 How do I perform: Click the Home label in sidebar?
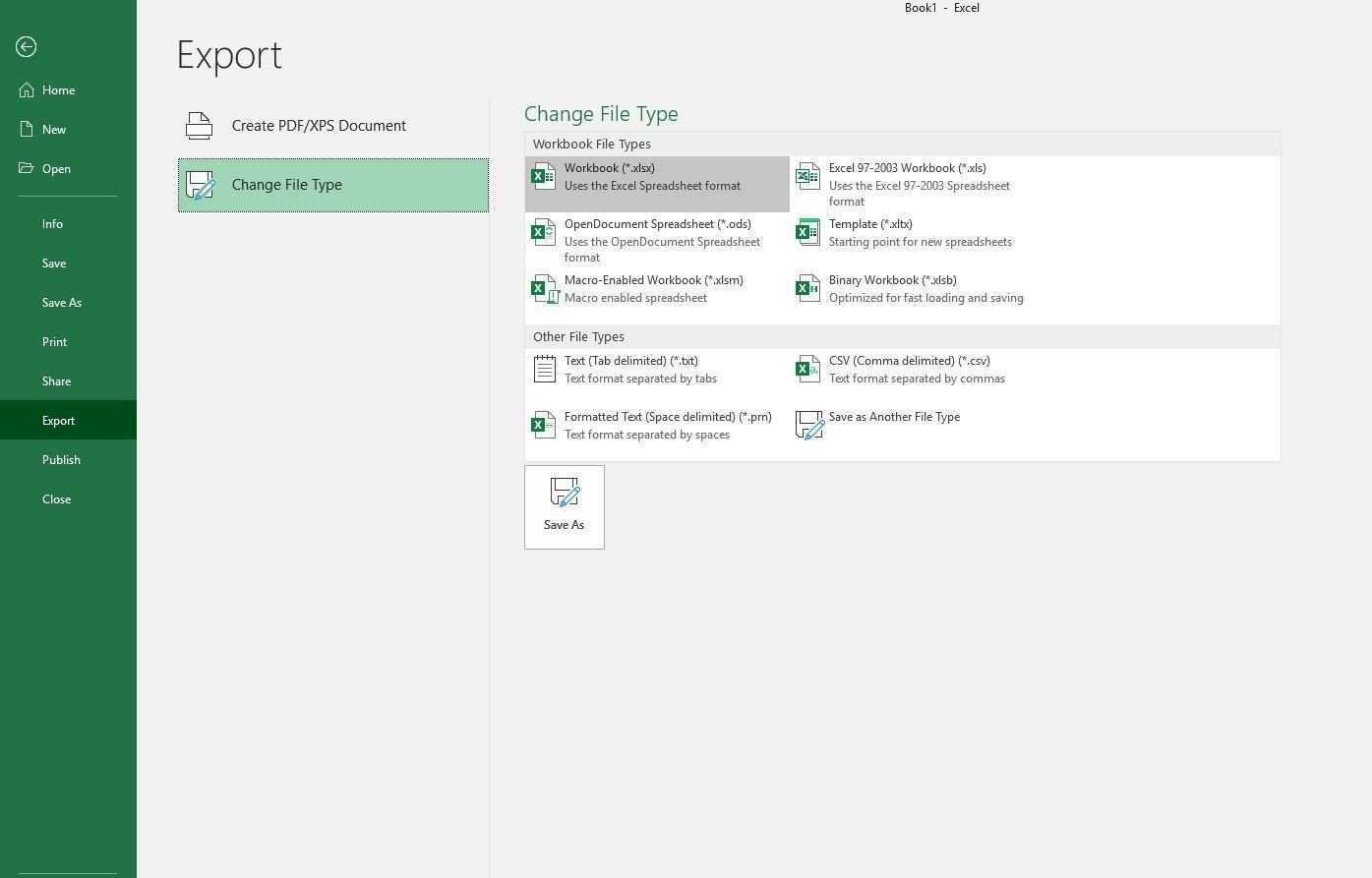(x=59, y=90)
